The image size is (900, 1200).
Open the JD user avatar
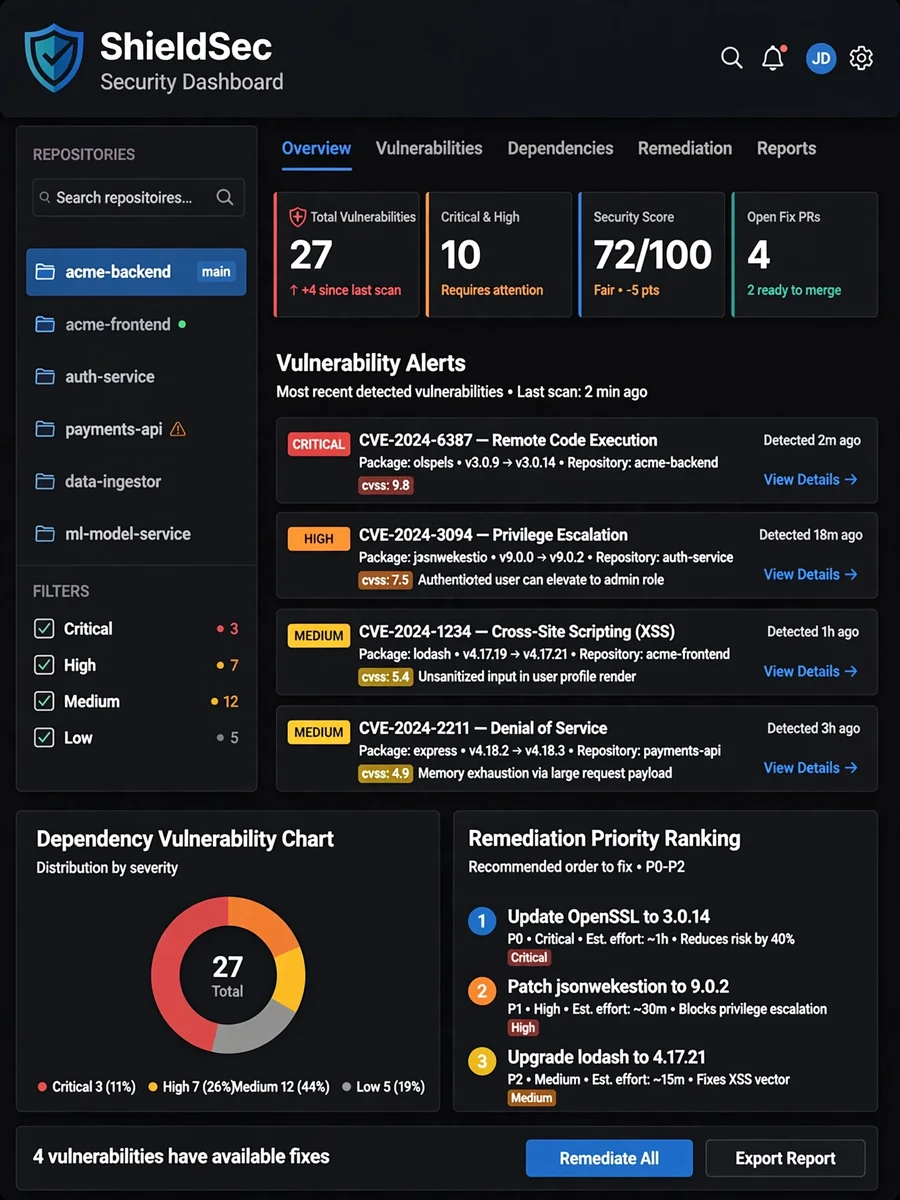pos(821,58)
